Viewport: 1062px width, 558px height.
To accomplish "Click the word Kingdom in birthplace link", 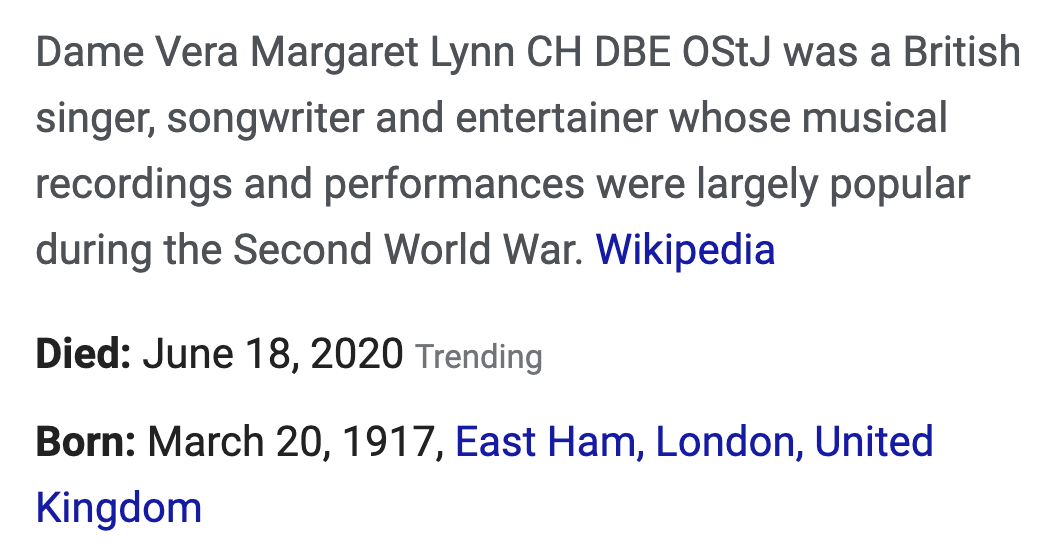I will [x=119, y=508].
